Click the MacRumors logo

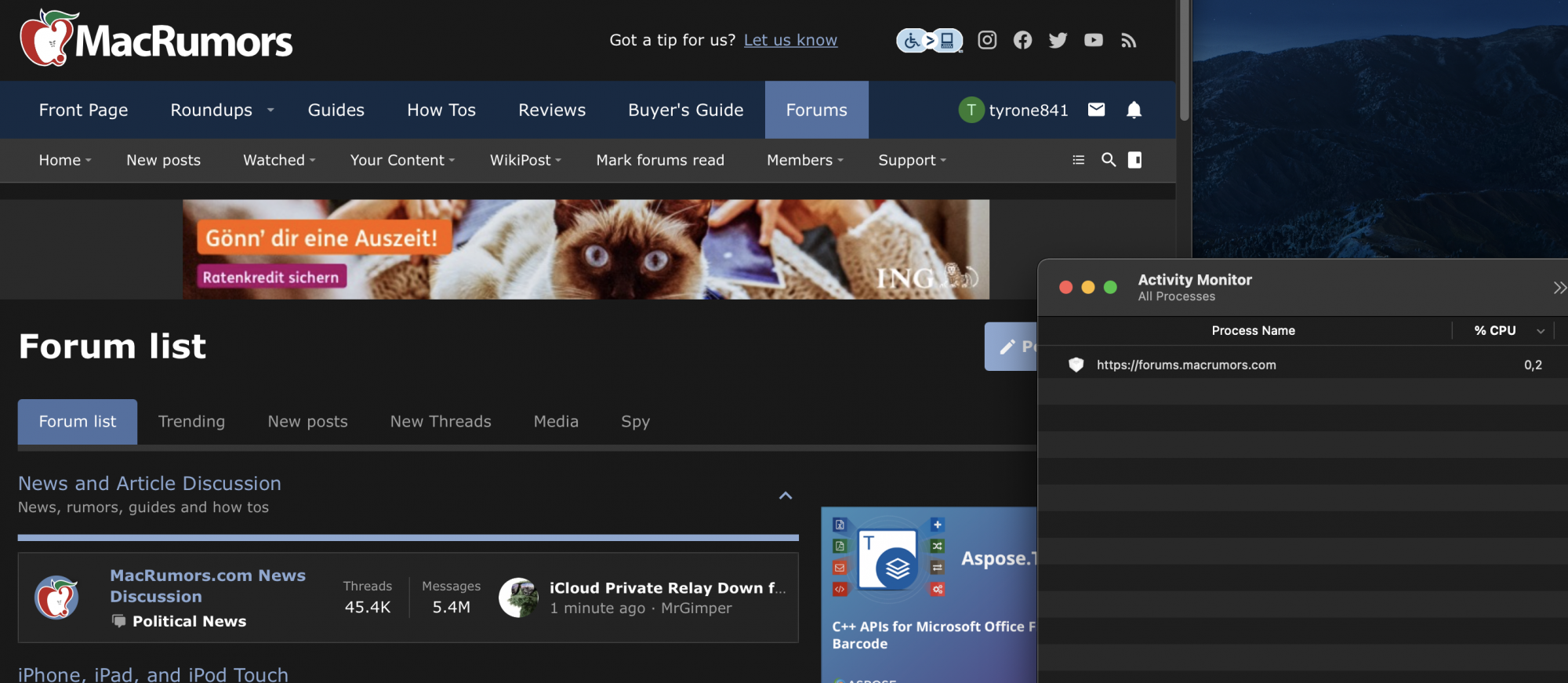coord(156,38)
